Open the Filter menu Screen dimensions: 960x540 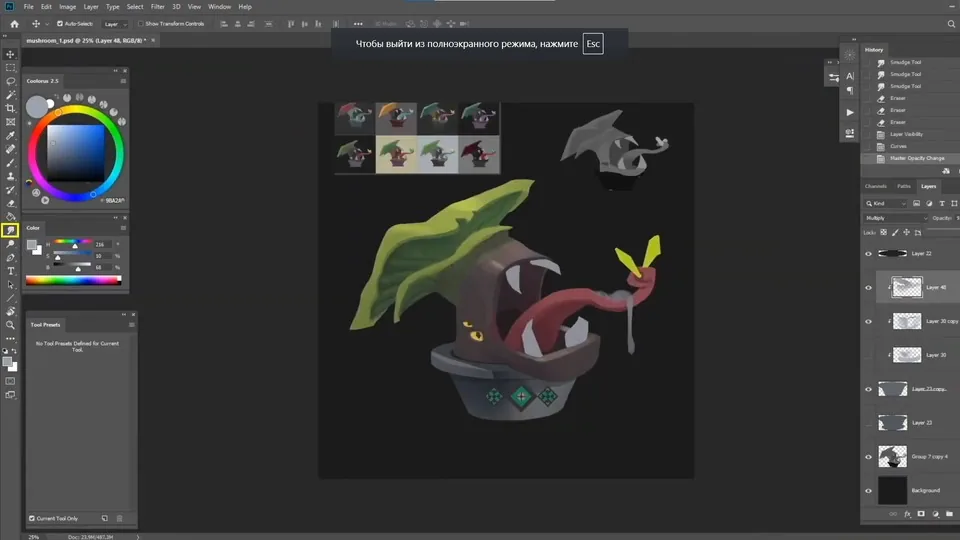point(157,7)
